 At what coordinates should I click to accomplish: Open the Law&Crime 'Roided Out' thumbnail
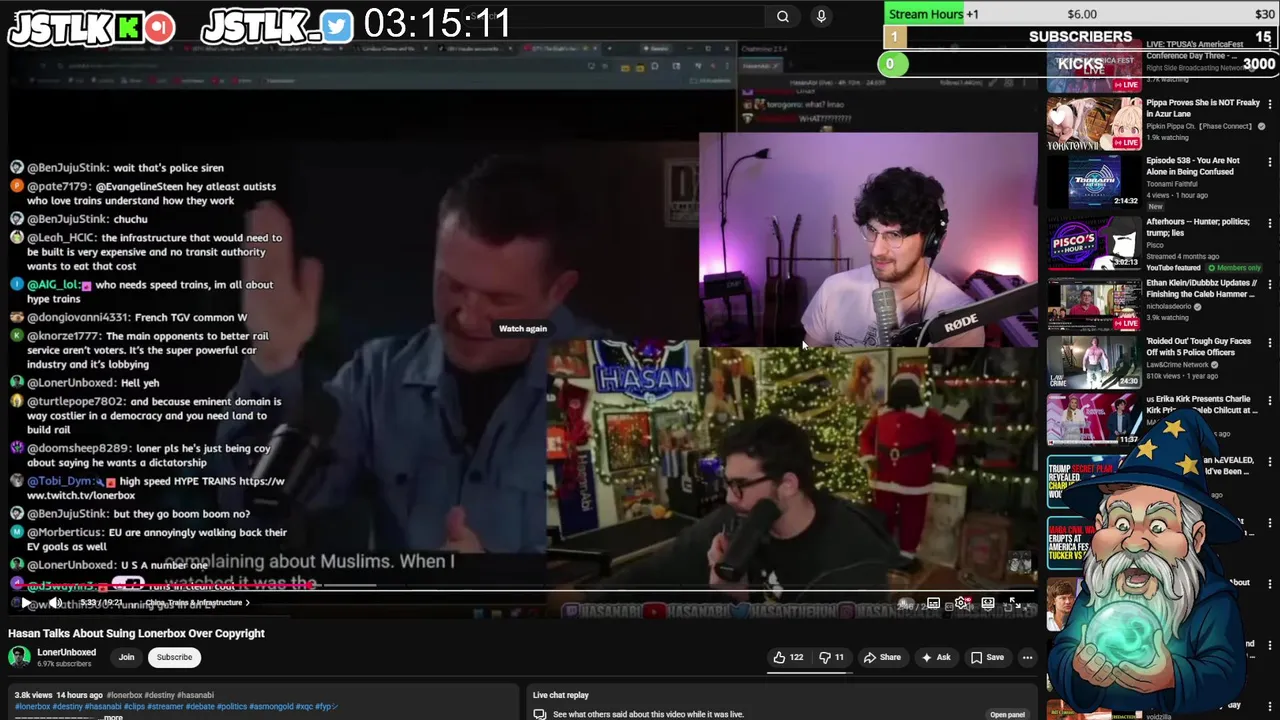tap(1094, 362)
